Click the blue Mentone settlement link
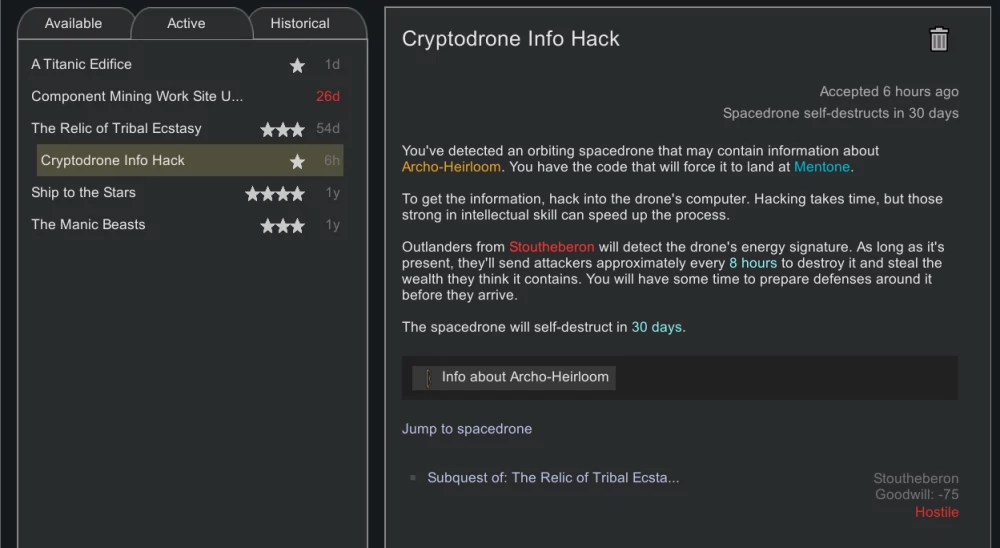Screen dimensions: 1000x548 pos(821,167)
